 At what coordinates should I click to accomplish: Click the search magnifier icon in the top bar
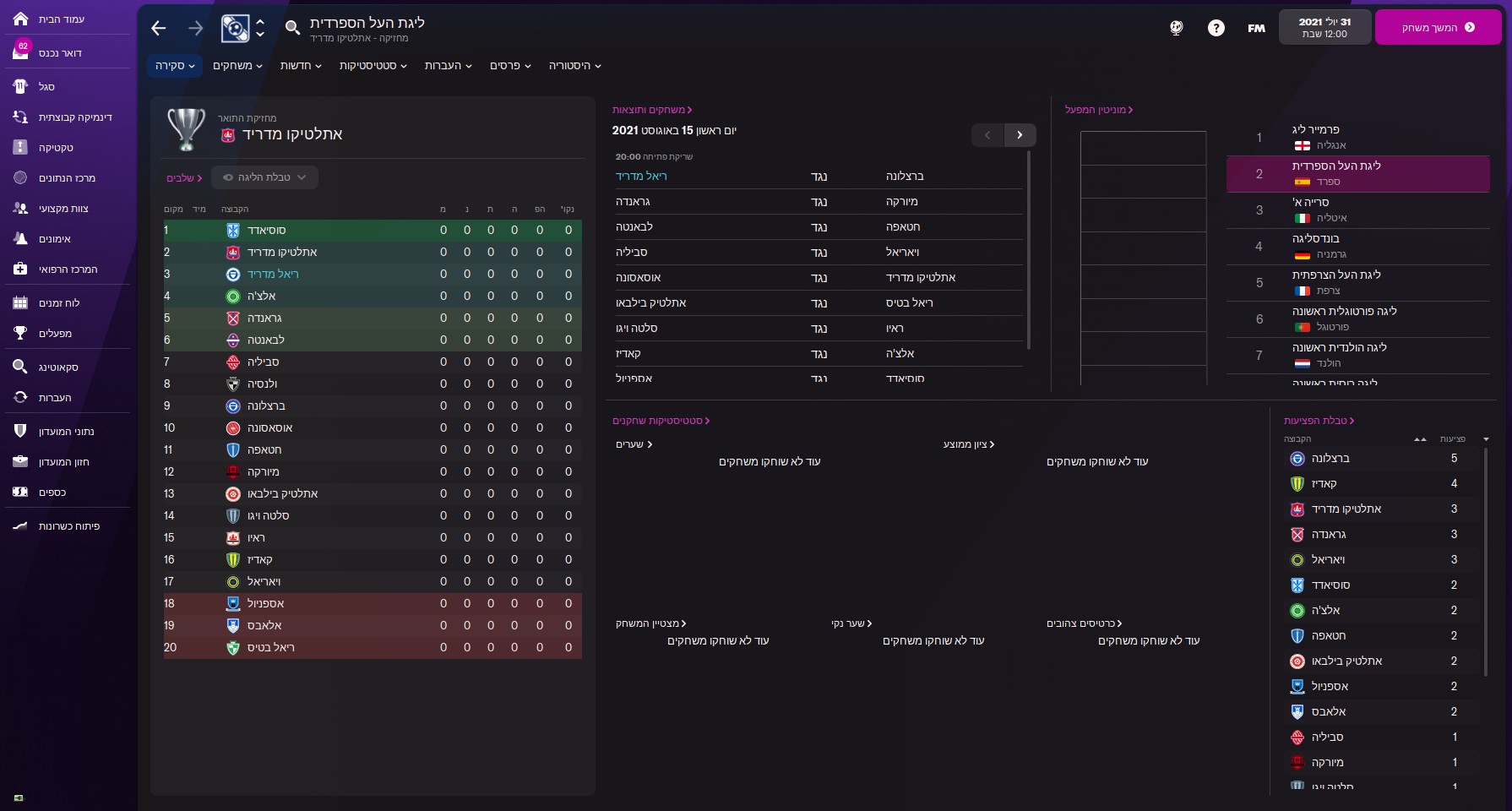292,28
